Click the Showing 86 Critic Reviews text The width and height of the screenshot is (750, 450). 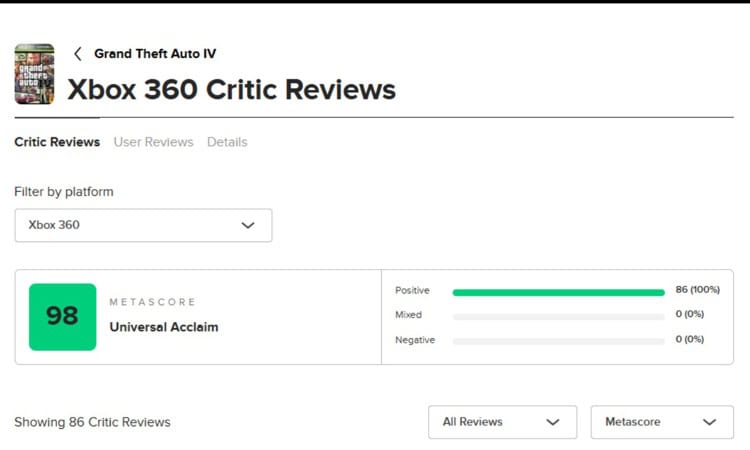pyautogui.click(x=92, y=422)
